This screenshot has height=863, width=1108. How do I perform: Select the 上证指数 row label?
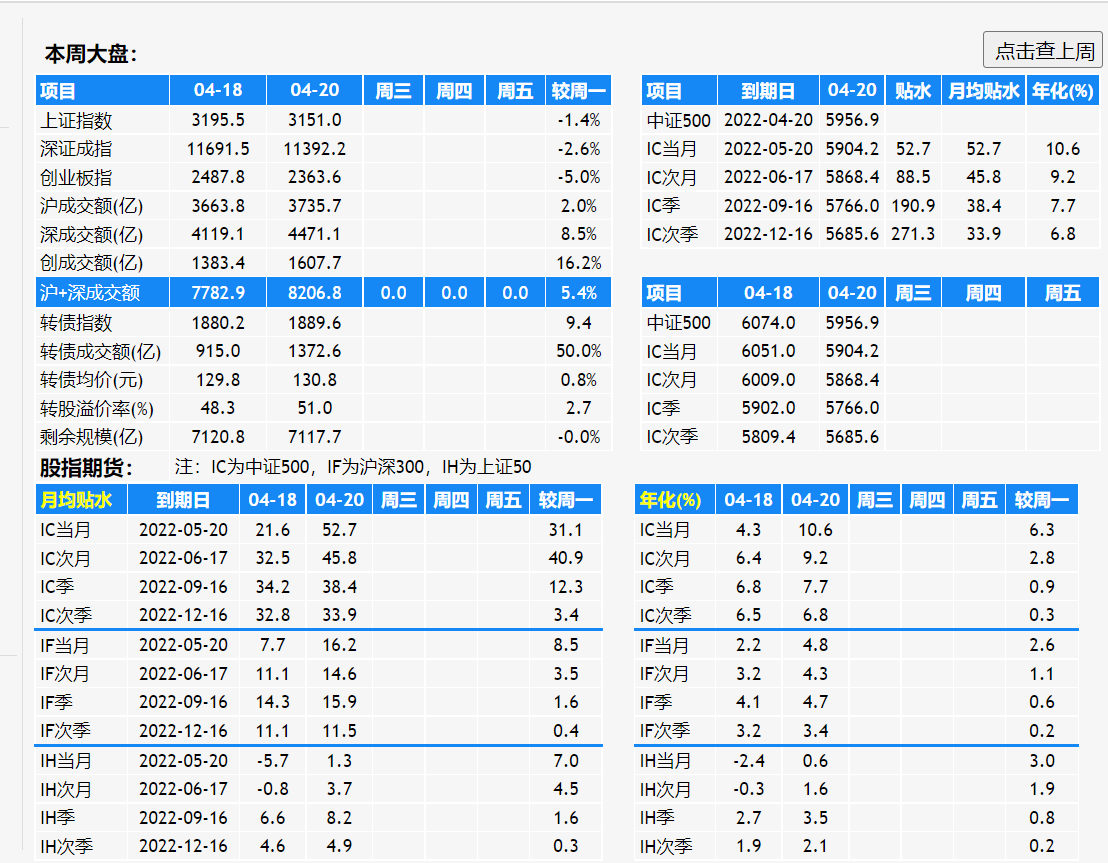click(x=76, y=120)
